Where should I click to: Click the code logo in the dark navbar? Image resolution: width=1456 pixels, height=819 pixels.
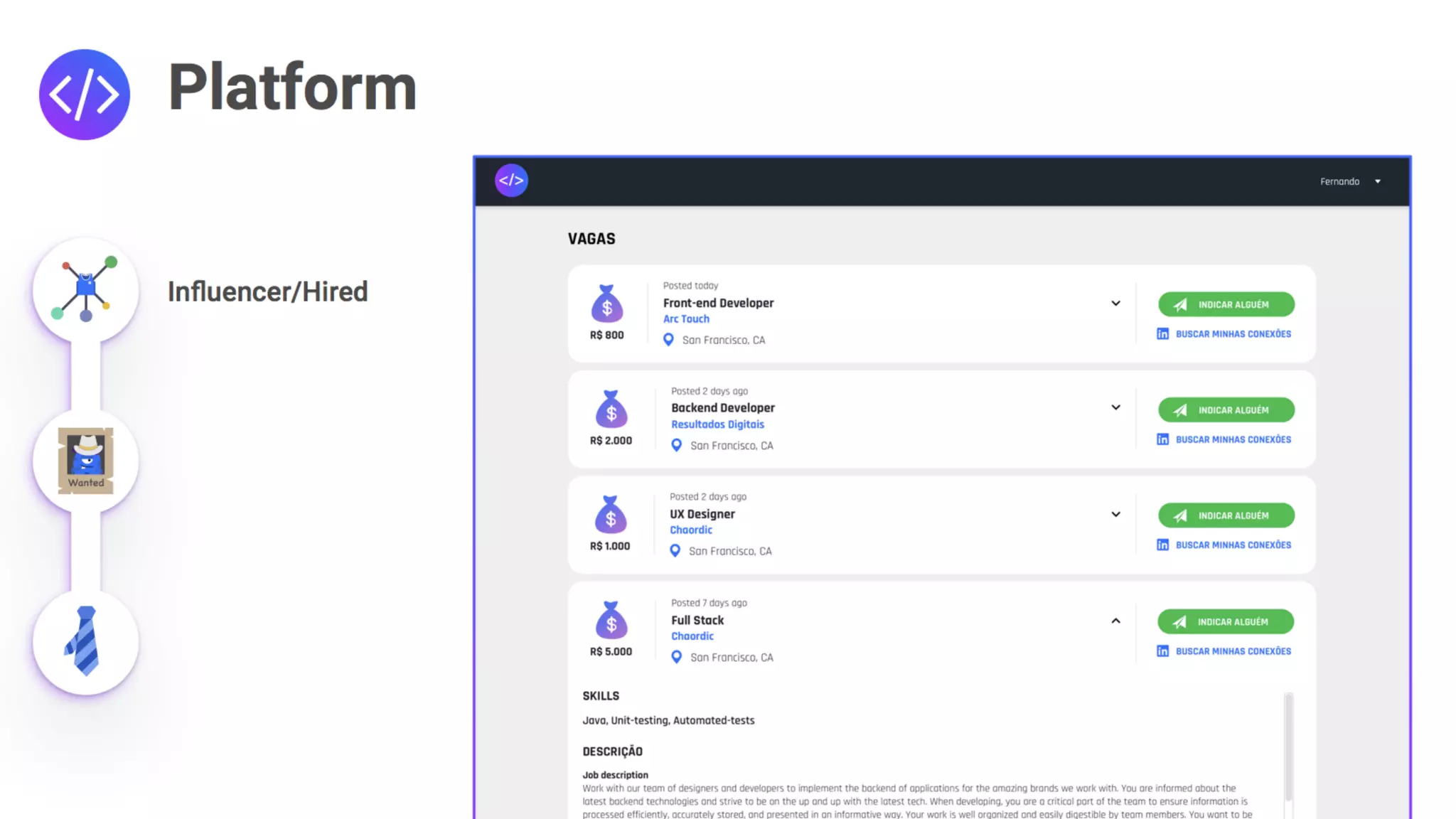coord(511,181)
